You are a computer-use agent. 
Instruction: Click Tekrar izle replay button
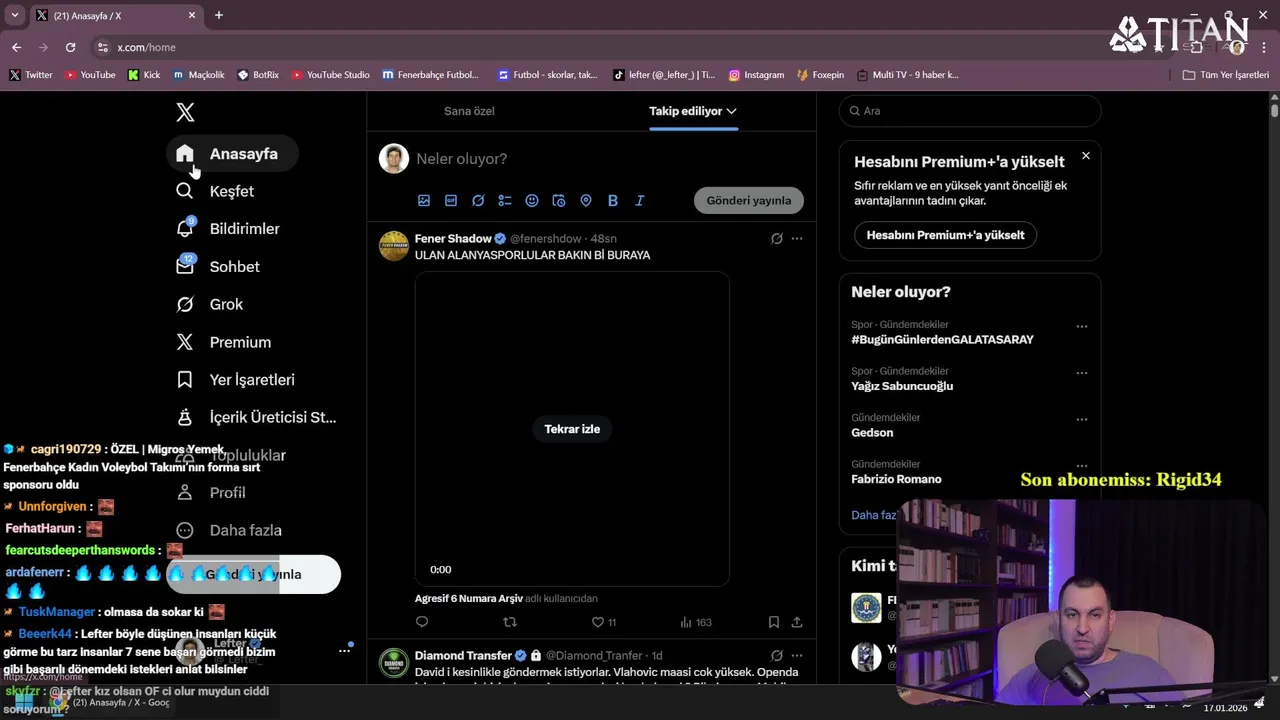click(572, 429)
